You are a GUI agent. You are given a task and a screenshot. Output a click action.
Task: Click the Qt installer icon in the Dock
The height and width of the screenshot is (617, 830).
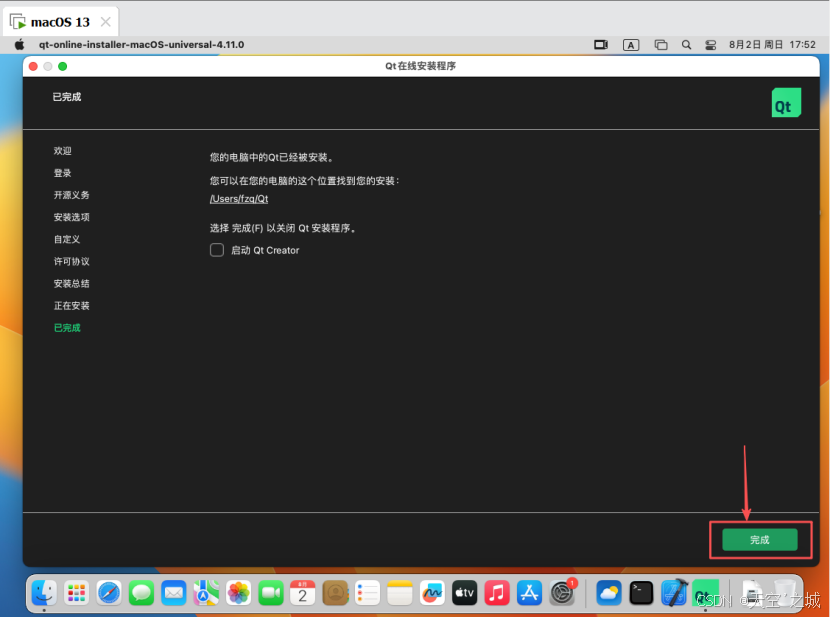706,593
